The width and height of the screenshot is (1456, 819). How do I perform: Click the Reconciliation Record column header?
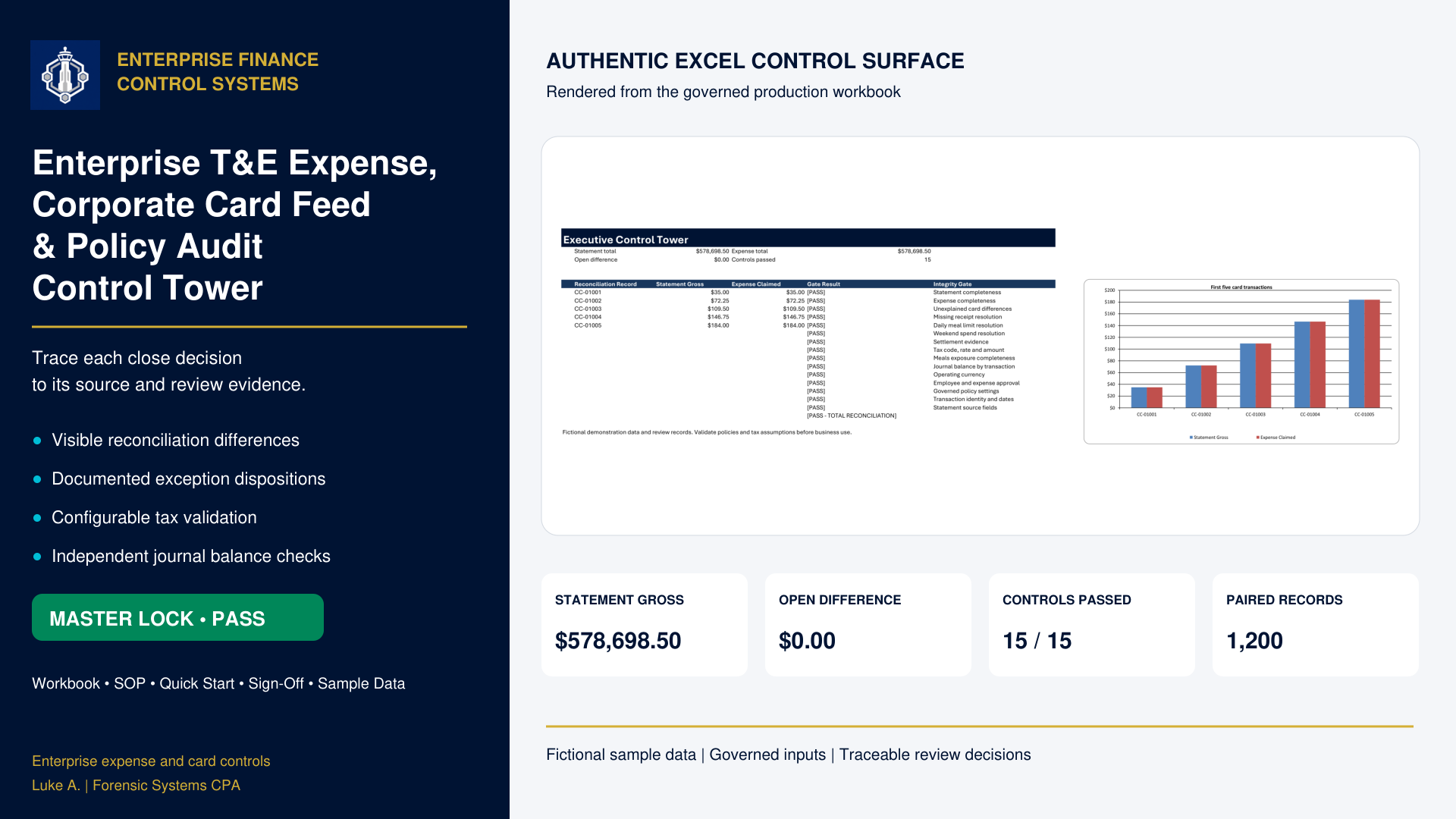click(605, 284)
